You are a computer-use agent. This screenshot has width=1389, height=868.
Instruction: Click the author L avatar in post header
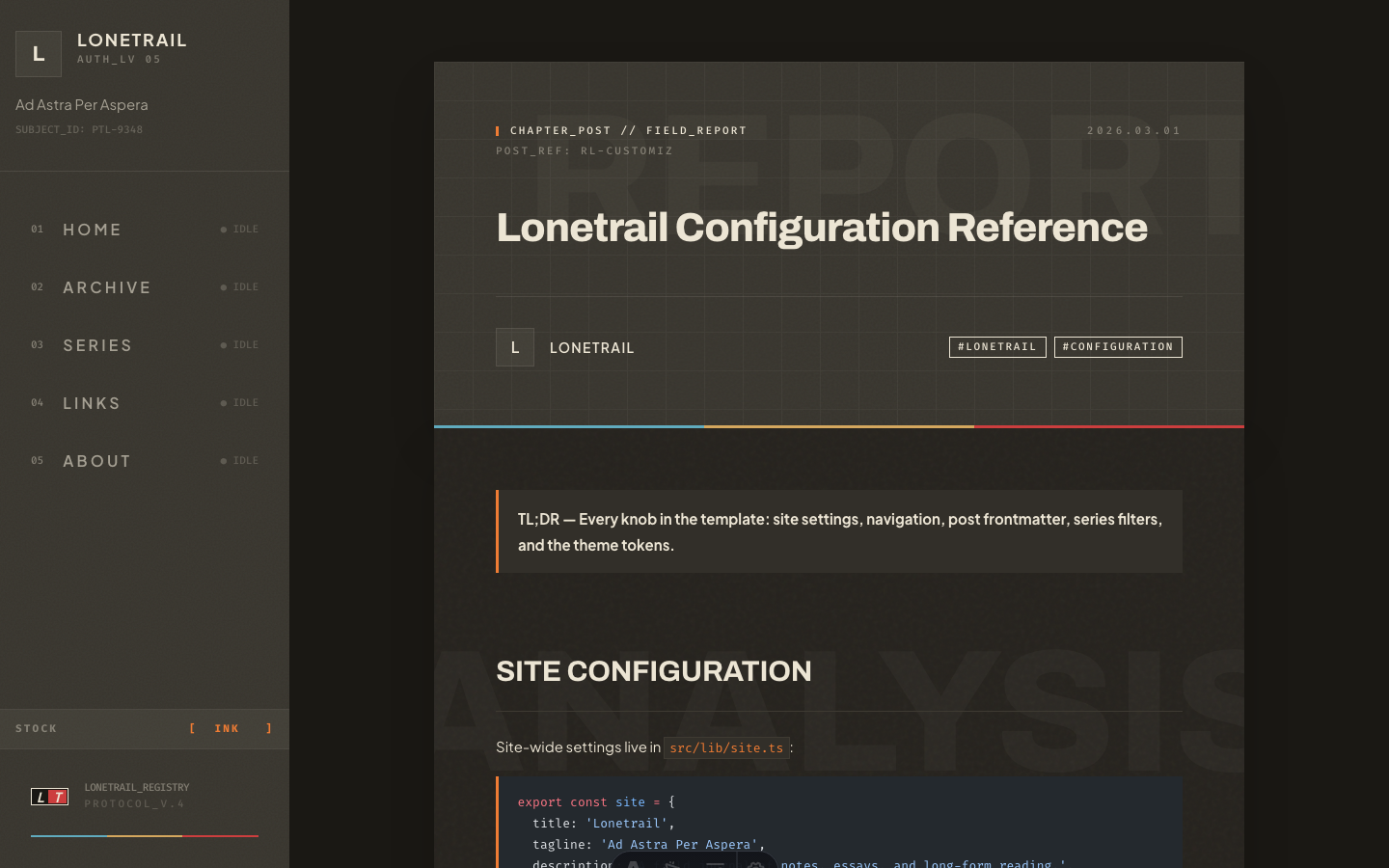click(515, 347)
